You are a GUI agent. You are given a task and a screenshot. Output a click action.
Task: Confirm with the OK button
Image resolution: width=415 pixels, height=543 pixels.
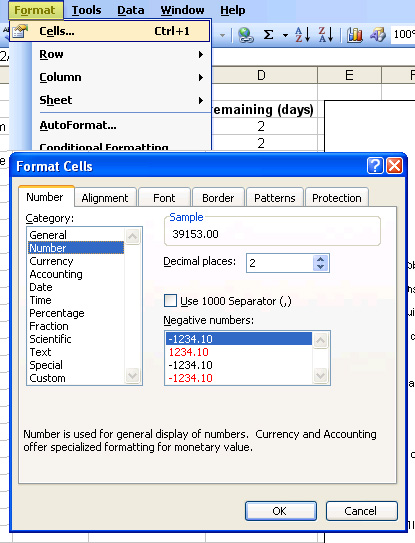pos(281,511)
